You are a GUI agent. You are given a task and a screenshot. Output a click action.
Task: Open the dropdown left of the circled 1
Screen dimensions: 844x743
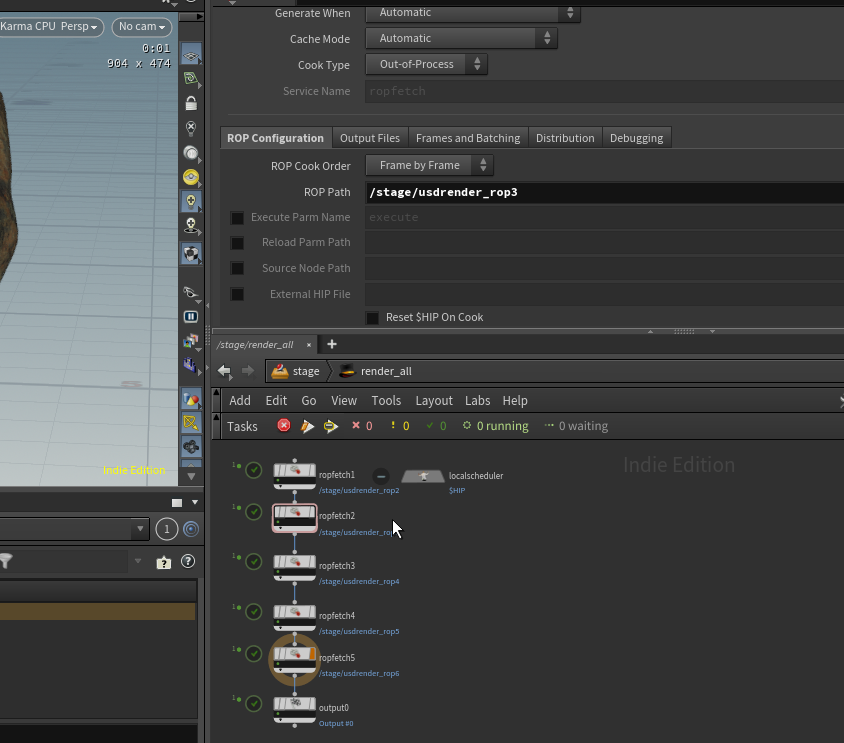(x=140, y=529)
